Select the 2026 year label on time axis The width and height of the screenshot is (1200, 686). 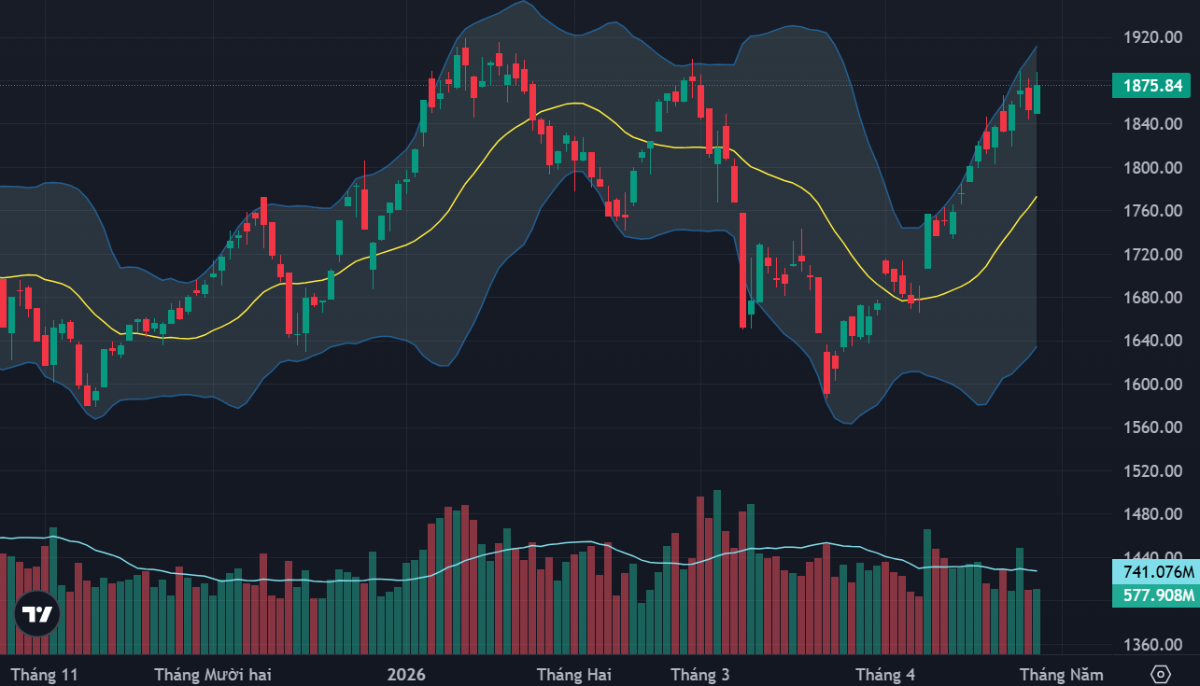(406, 674)
